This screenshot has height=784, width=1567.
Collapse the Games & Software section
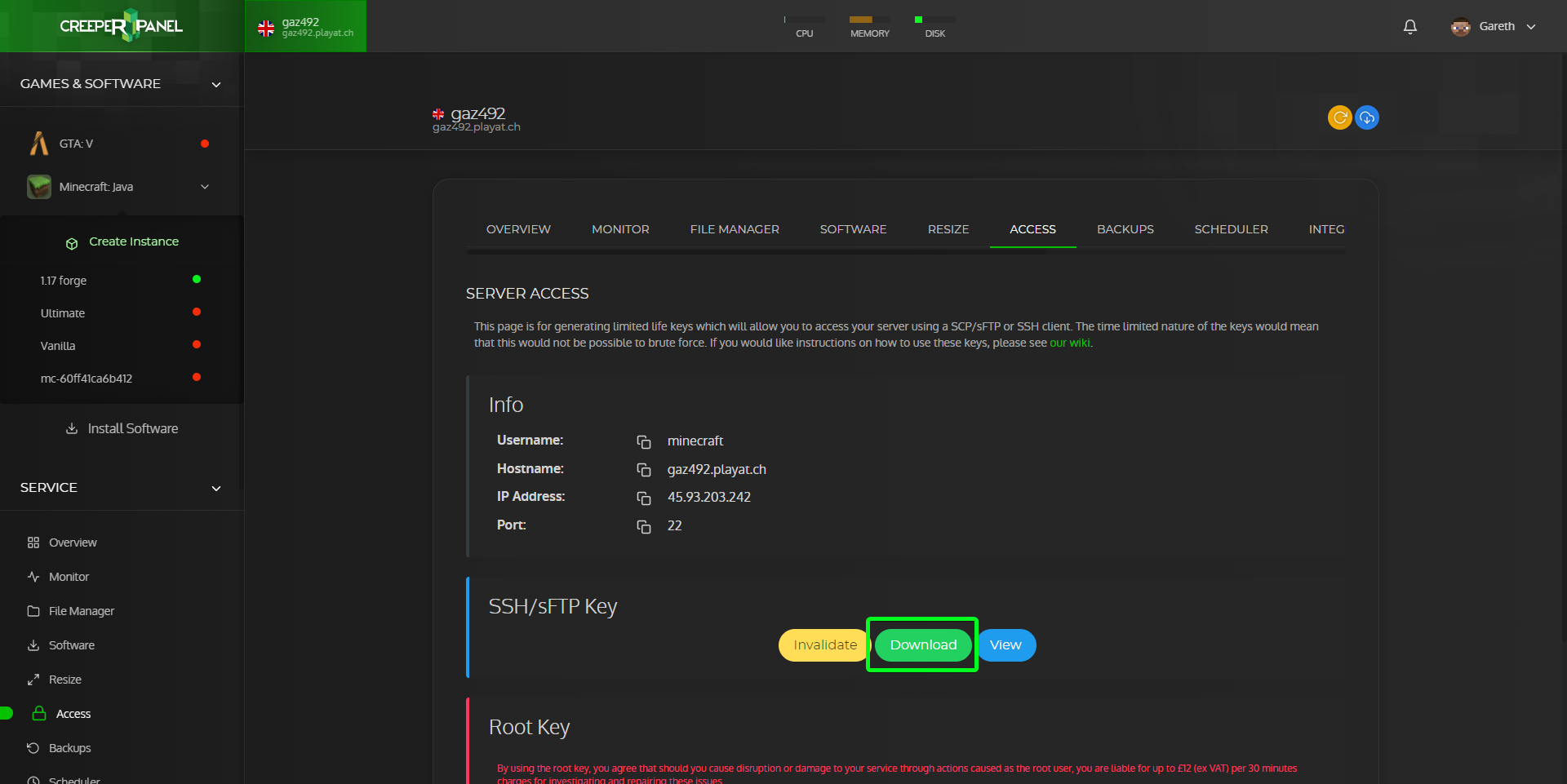point(216,84)
